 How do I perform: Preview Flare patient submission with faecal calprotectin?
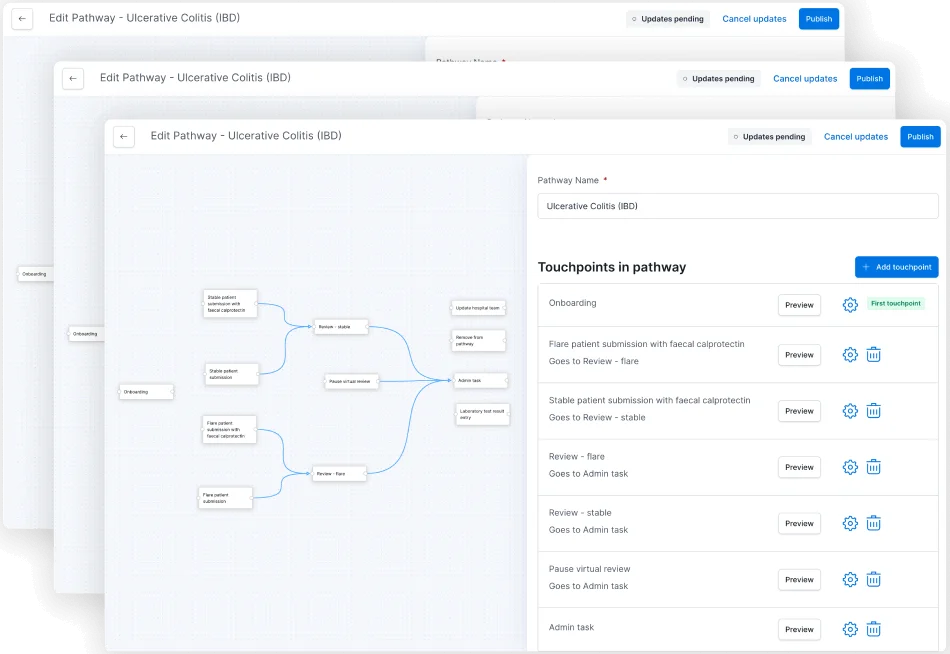[799, 355]
